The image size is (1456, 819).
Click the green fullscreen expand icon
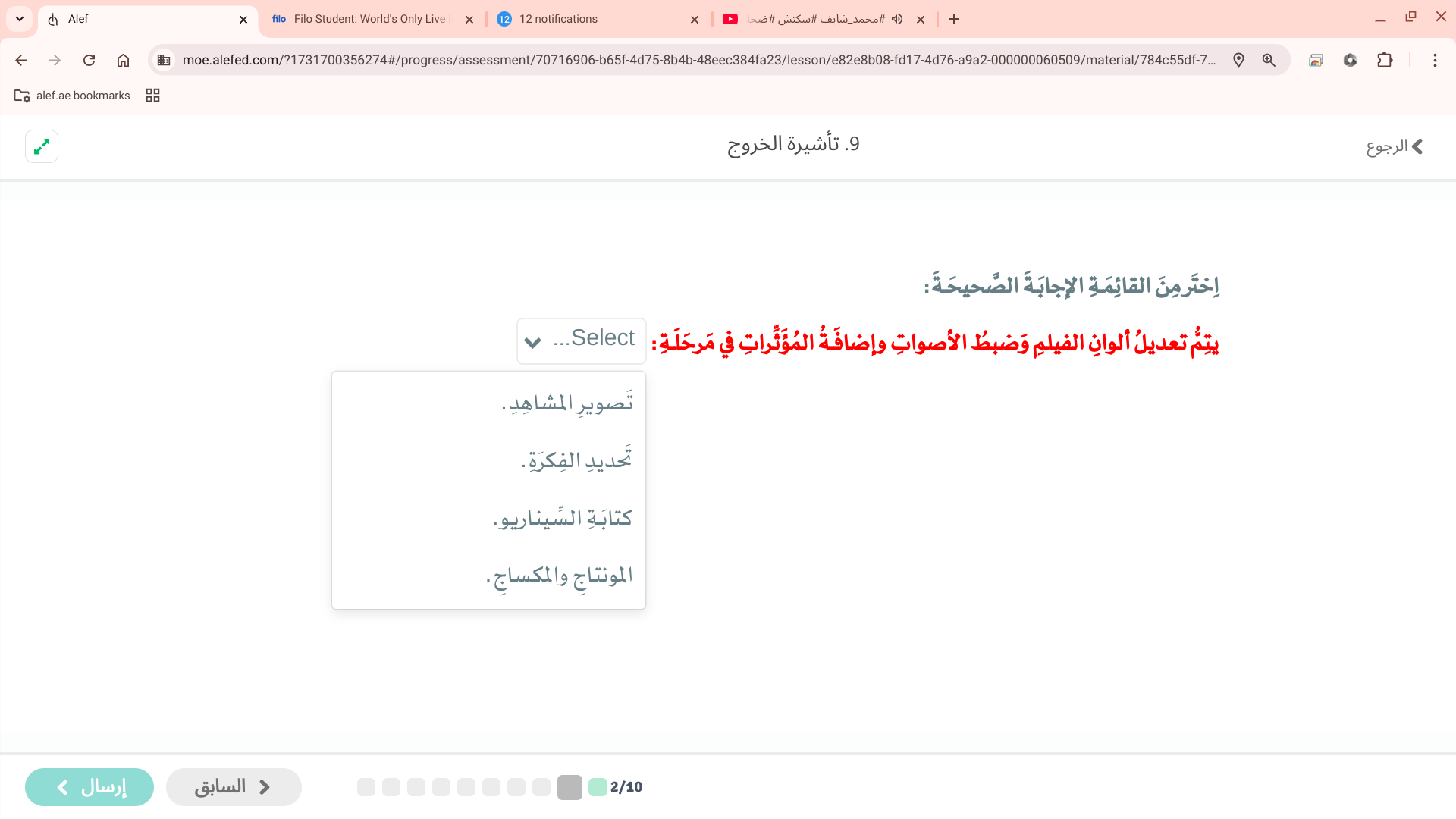(x=42, y=146)
